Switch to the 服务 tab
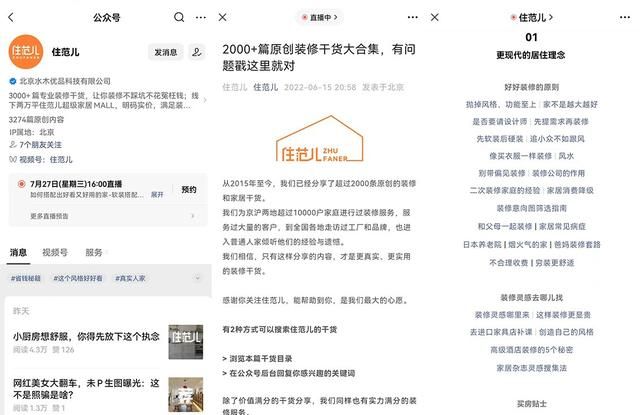 93,253
